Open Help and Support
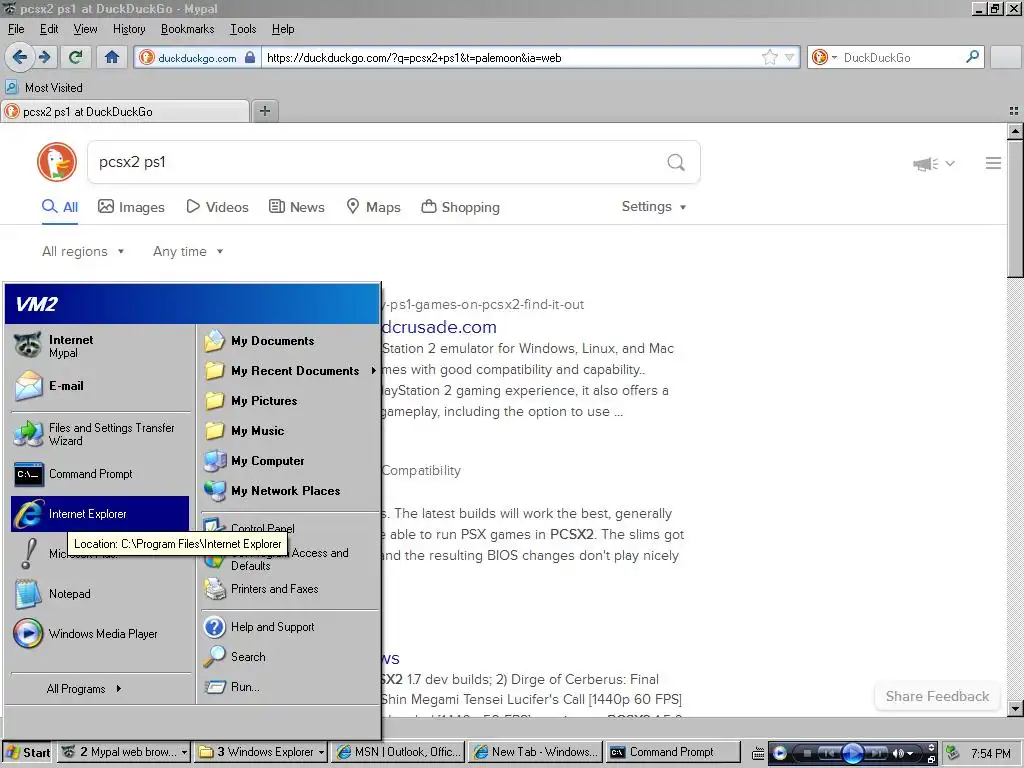This screenshot has width=1024, height=768. 289,627
